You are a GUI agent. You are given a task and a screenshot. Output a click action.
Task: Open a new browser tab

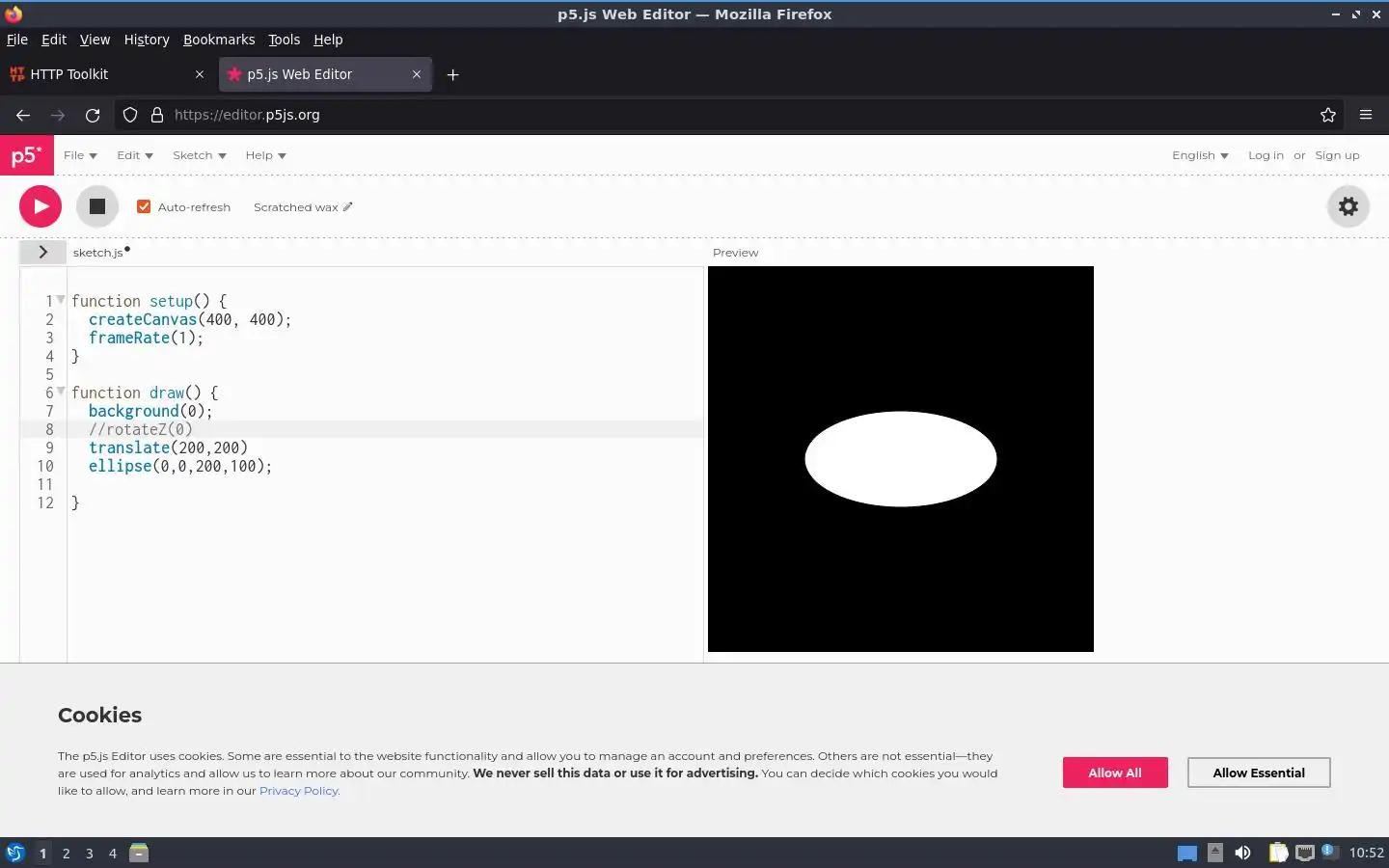tap(452, 74)
